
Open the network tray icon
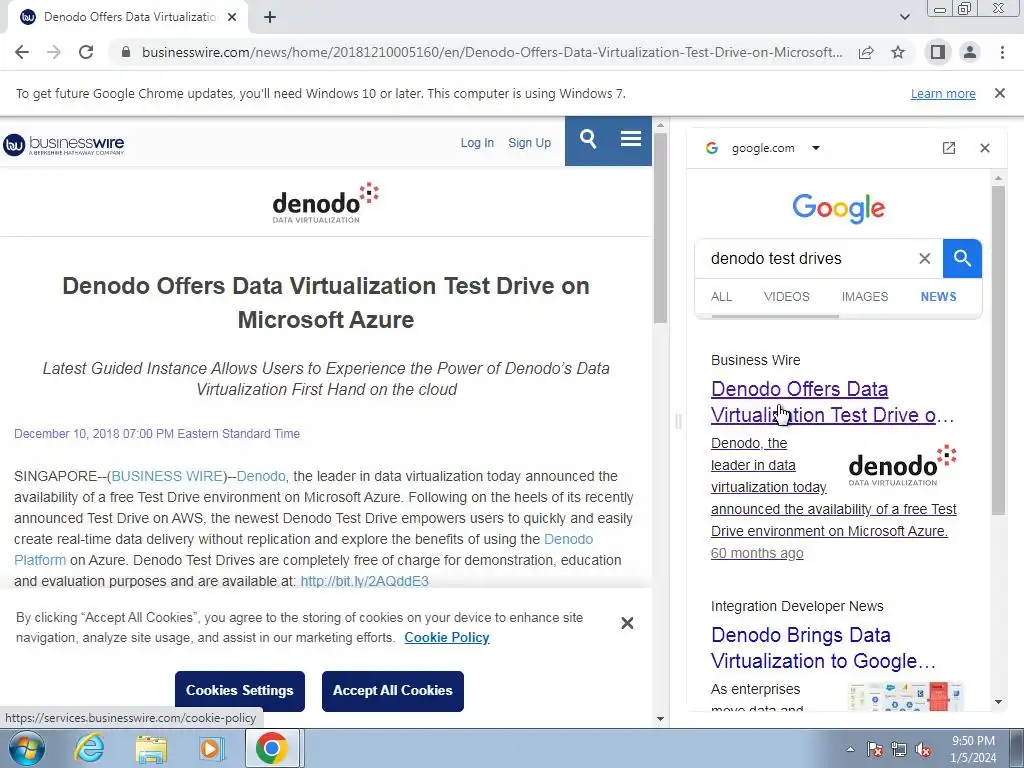(899, 749)
